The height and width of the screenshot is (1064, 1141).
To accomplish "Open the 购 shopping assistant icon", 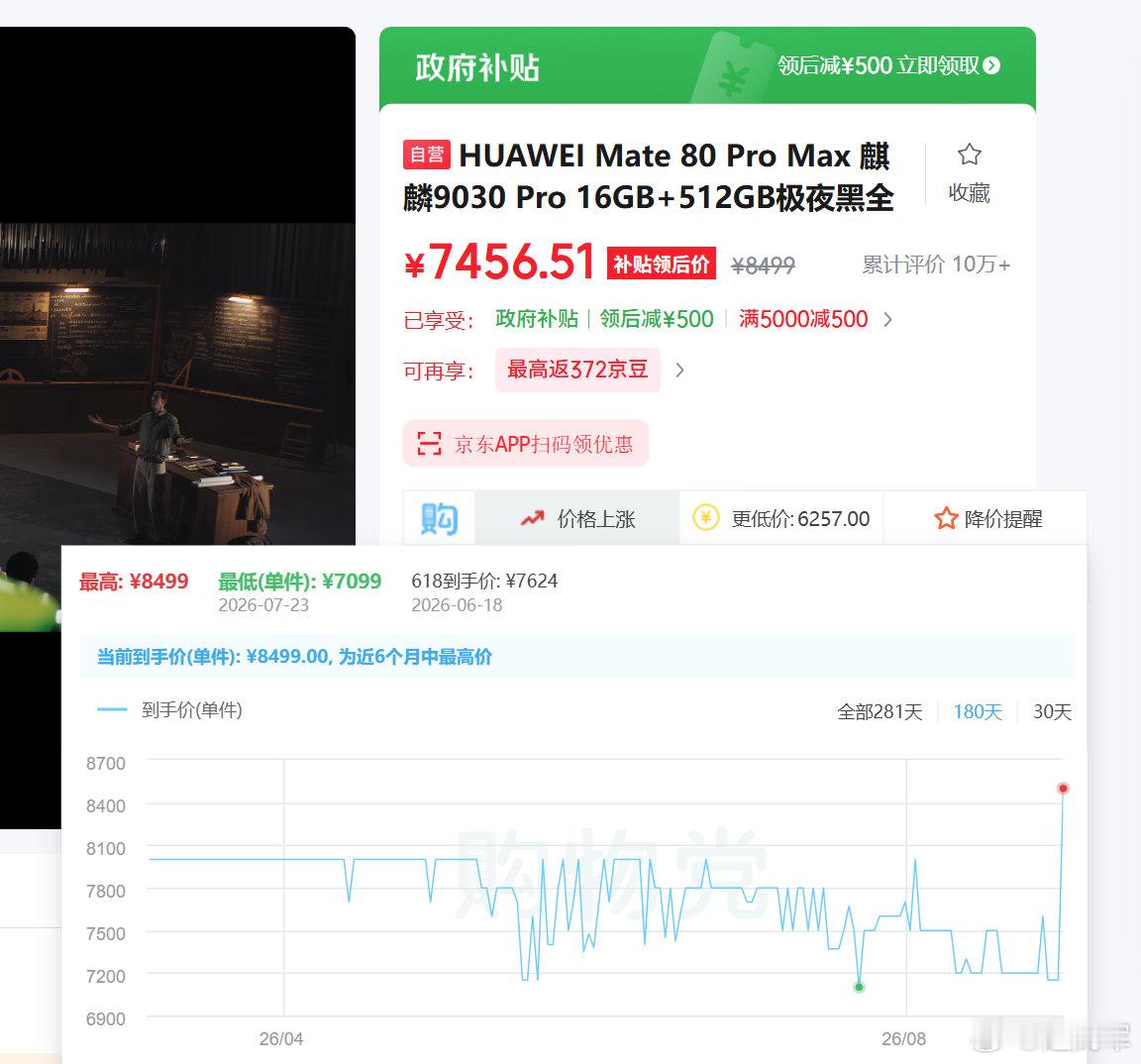I will point(439,518).
